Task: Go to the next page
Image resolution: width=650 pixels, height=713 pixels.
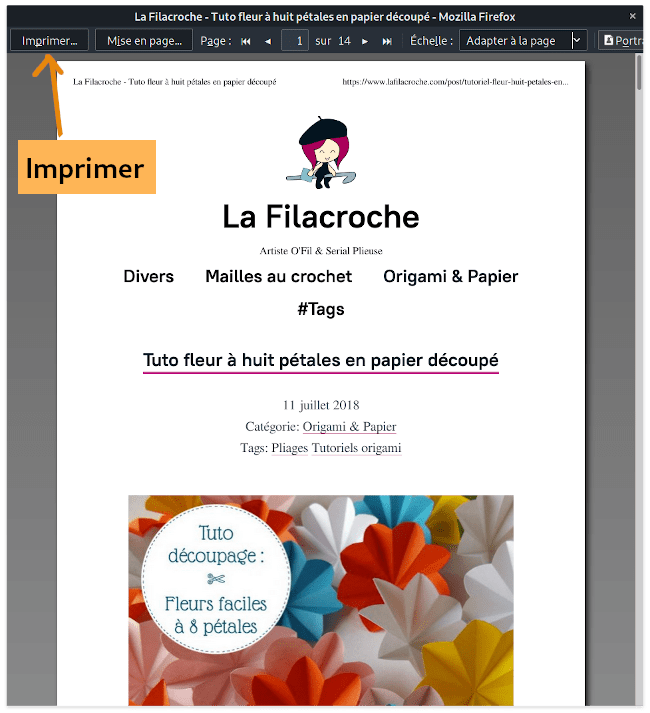Action: (x=365, y=41)
